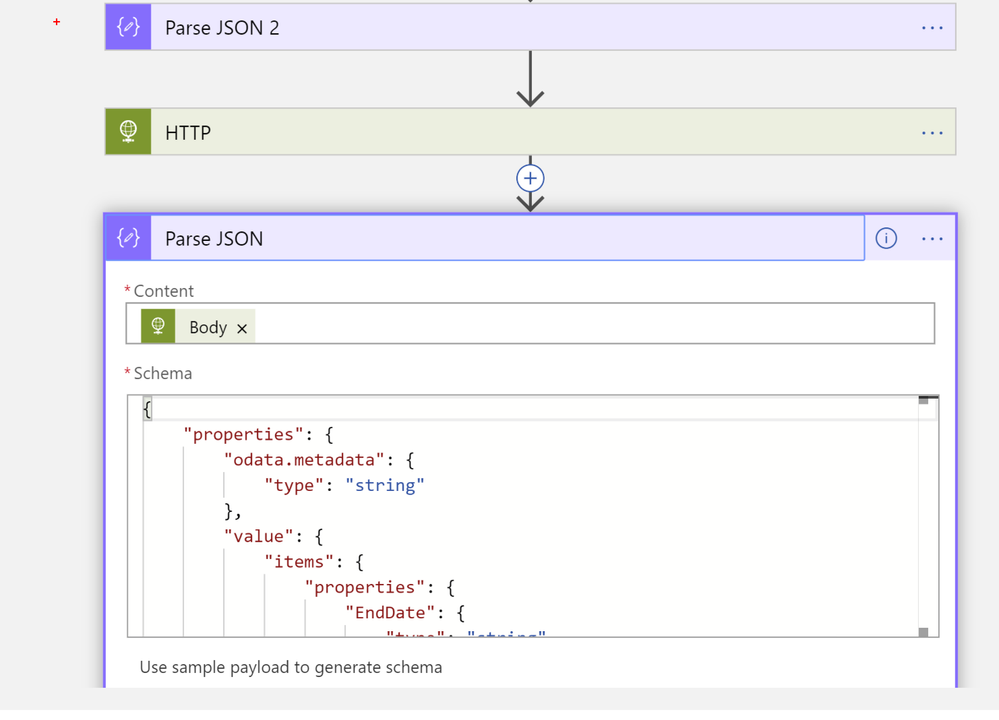The image size is (999, 720).
Task: Use sample payload to generate schema
Action: [x=291, y=667]
